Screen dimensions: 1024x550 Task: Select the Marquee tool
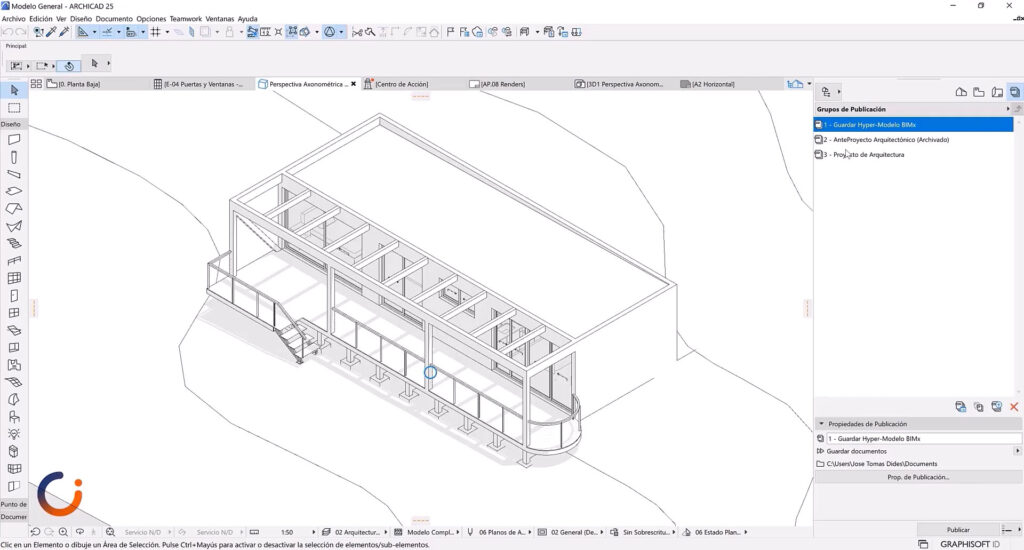tap(14, 107)
